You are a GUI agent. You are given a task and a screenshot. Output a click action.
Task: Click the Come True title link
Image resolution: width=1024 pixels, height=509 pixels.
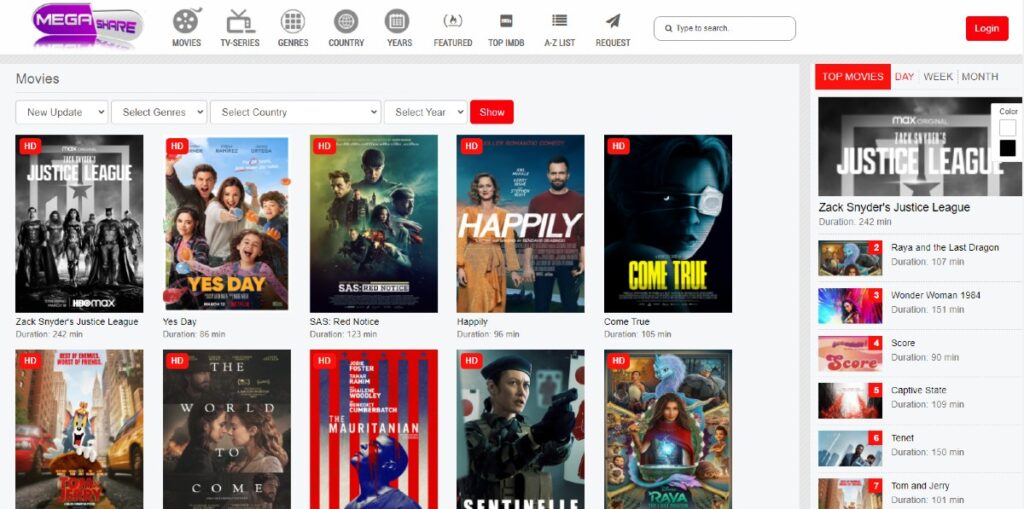[x=627, y=321]
